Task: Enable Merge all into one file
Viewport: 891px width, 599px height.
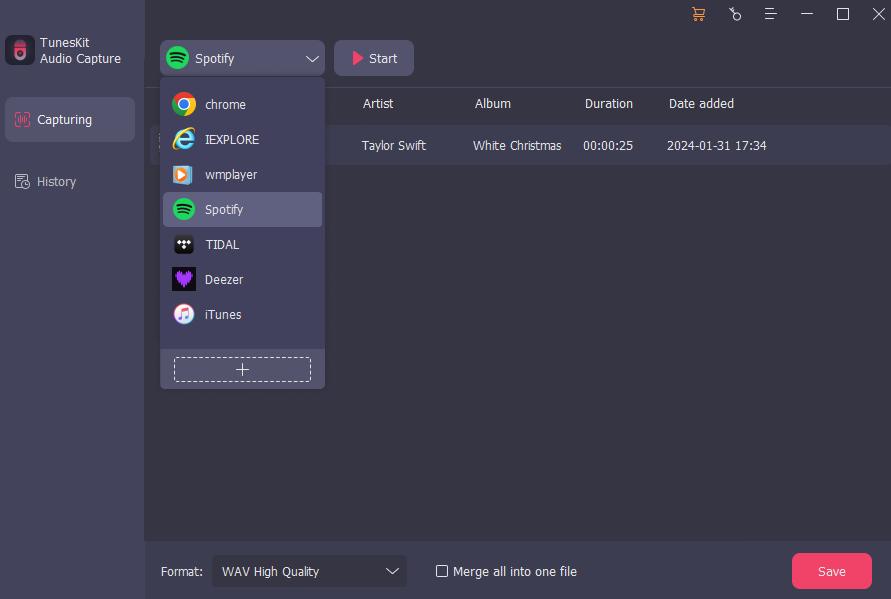Action: tap(441, 571)
